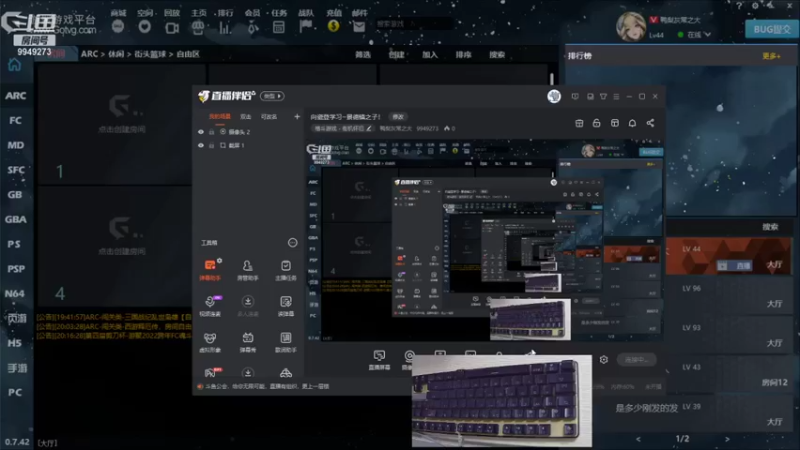Image resolution: width=800 pixels, height=450 pixels.
Task: Click 搜索 in the room list bar
Action: tap(497, 55)
